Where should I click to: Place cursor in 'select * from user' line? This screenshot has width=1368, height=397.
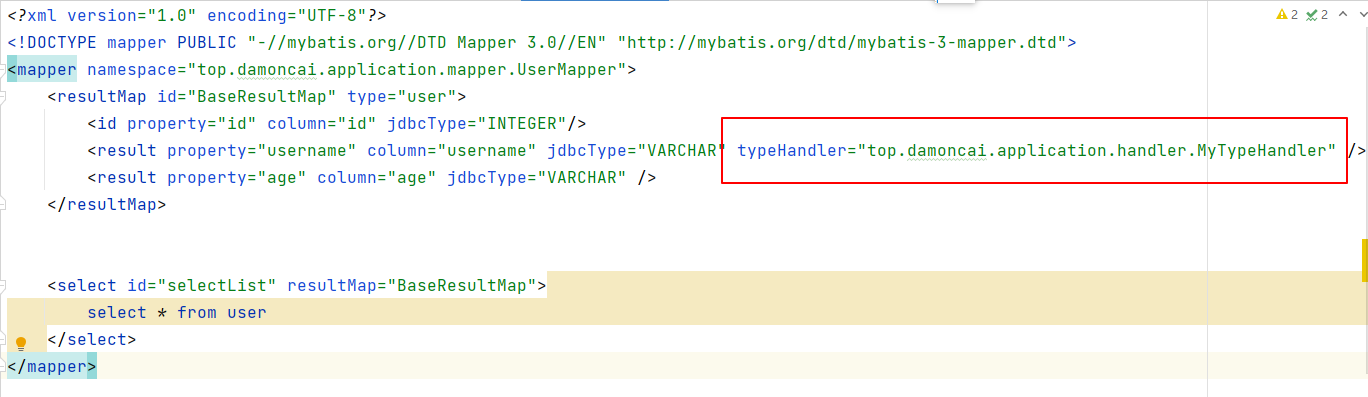click(x=177, y=313)
